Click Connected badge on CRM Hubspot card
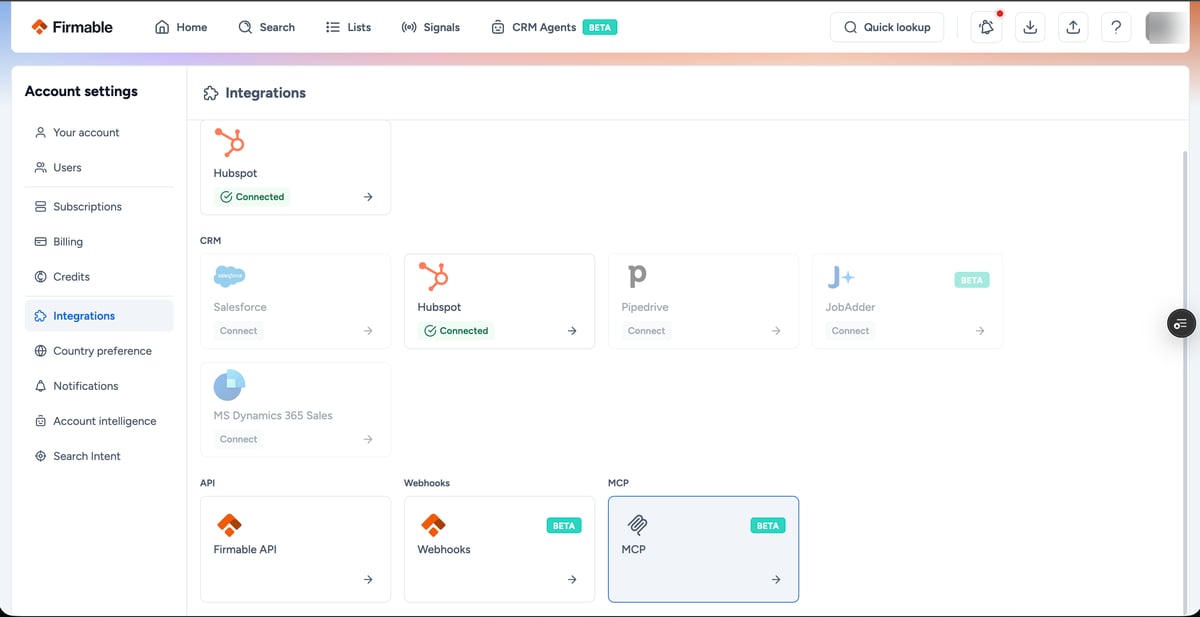Screen dimensions: 1200x617 [x=457, y=331]
